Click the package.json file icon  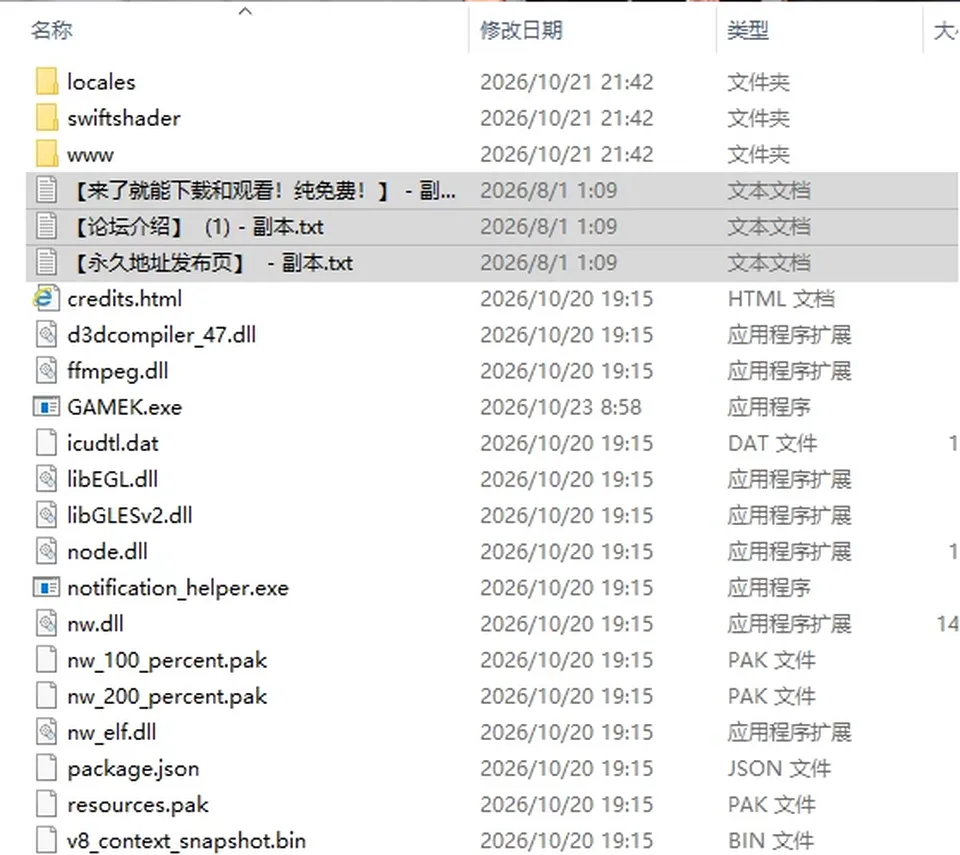pos(47,768)
